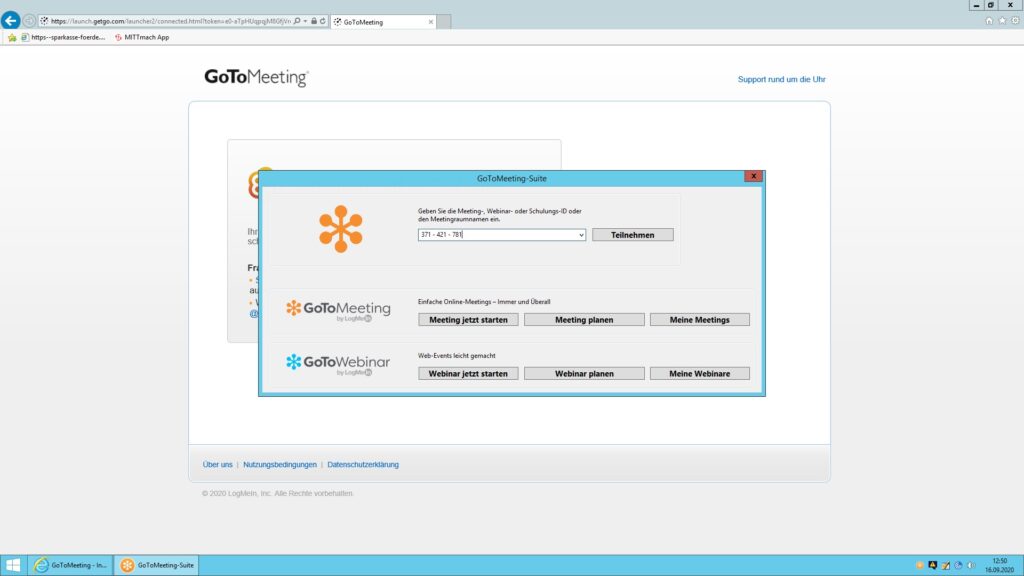This screenshot has height=576, width=1024.
Task: Click the GoToMeeting page header logo
Action: pyautogui.click(x=256, y=78)
